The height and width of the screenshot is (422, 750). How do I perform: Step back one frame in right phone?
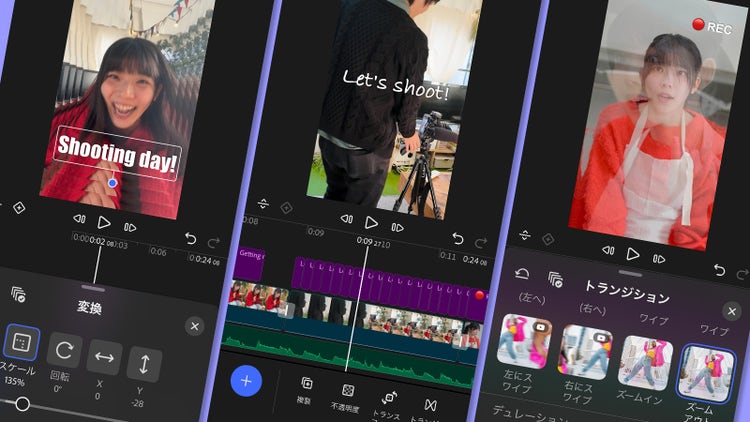pyautogui.click(x=608, y=250)
